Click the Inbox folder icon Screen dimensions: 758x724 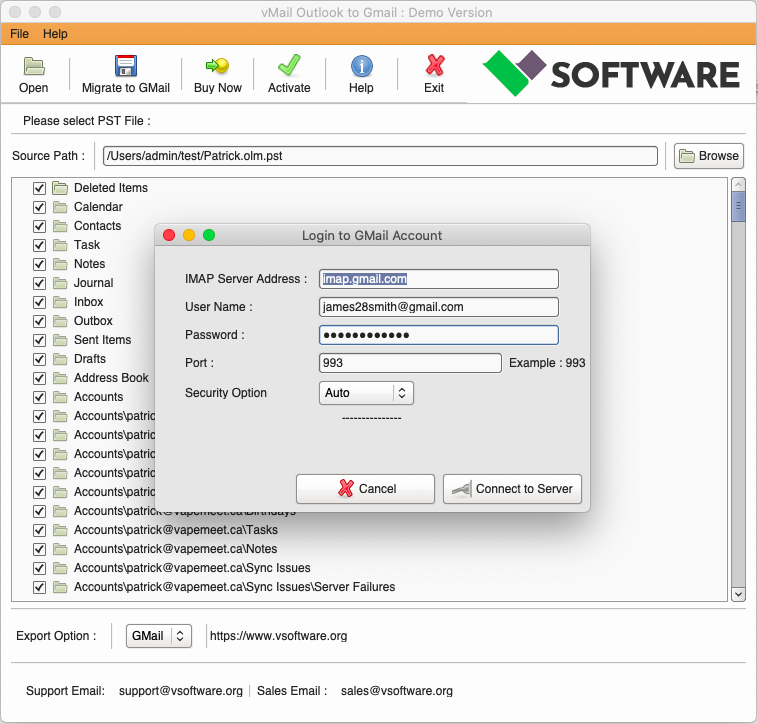(60, 302)
